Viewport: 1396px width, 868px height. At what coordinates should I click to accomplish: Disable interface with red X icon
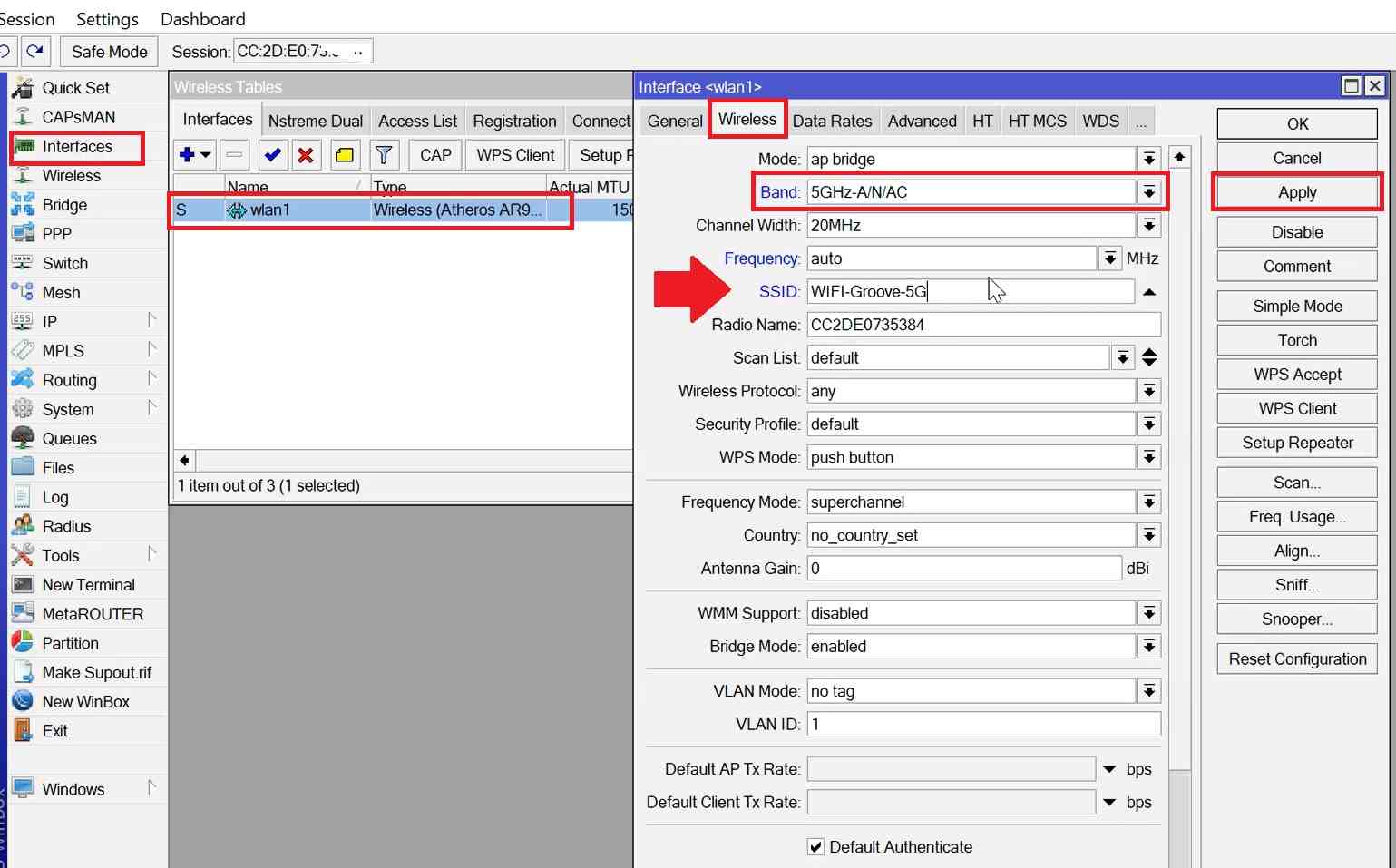point(306,155)
